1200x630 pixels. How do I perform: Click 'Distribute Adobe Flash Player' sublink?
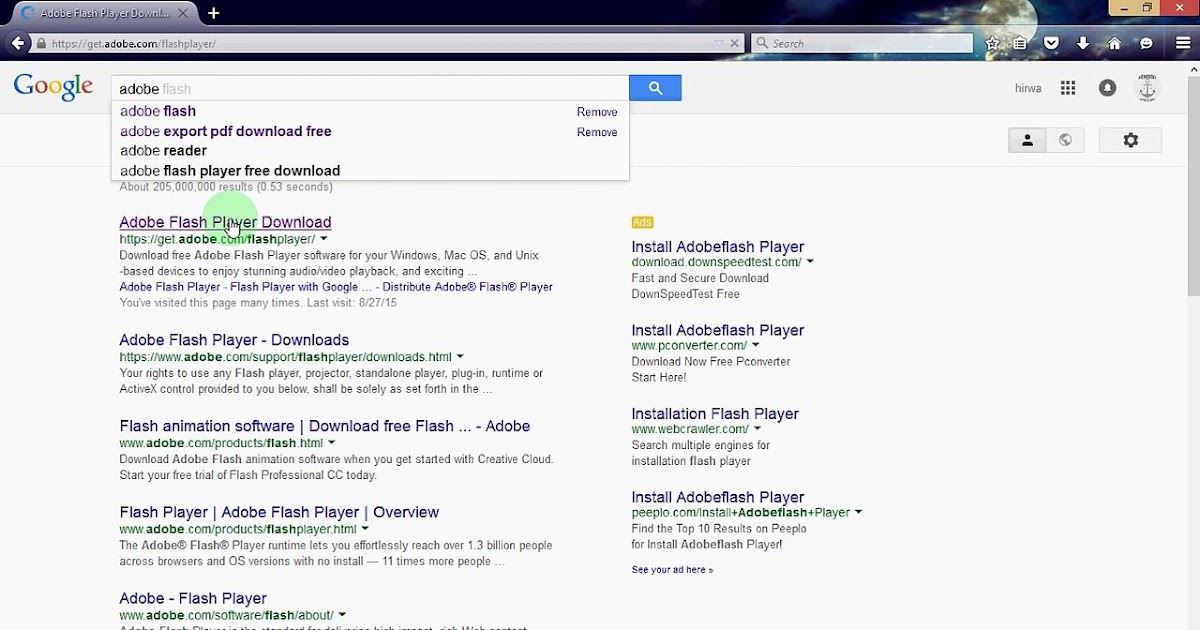tap(468, 287)
